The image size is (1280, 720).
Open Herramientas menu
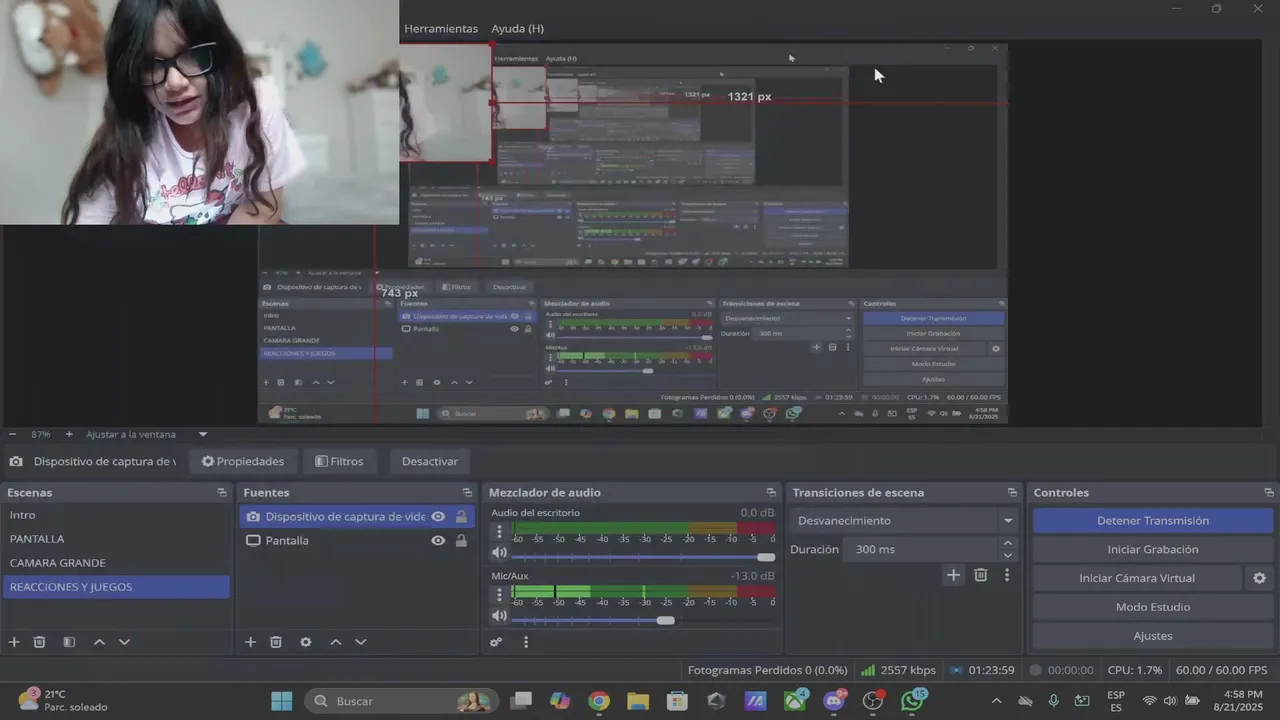pos(441,29)
